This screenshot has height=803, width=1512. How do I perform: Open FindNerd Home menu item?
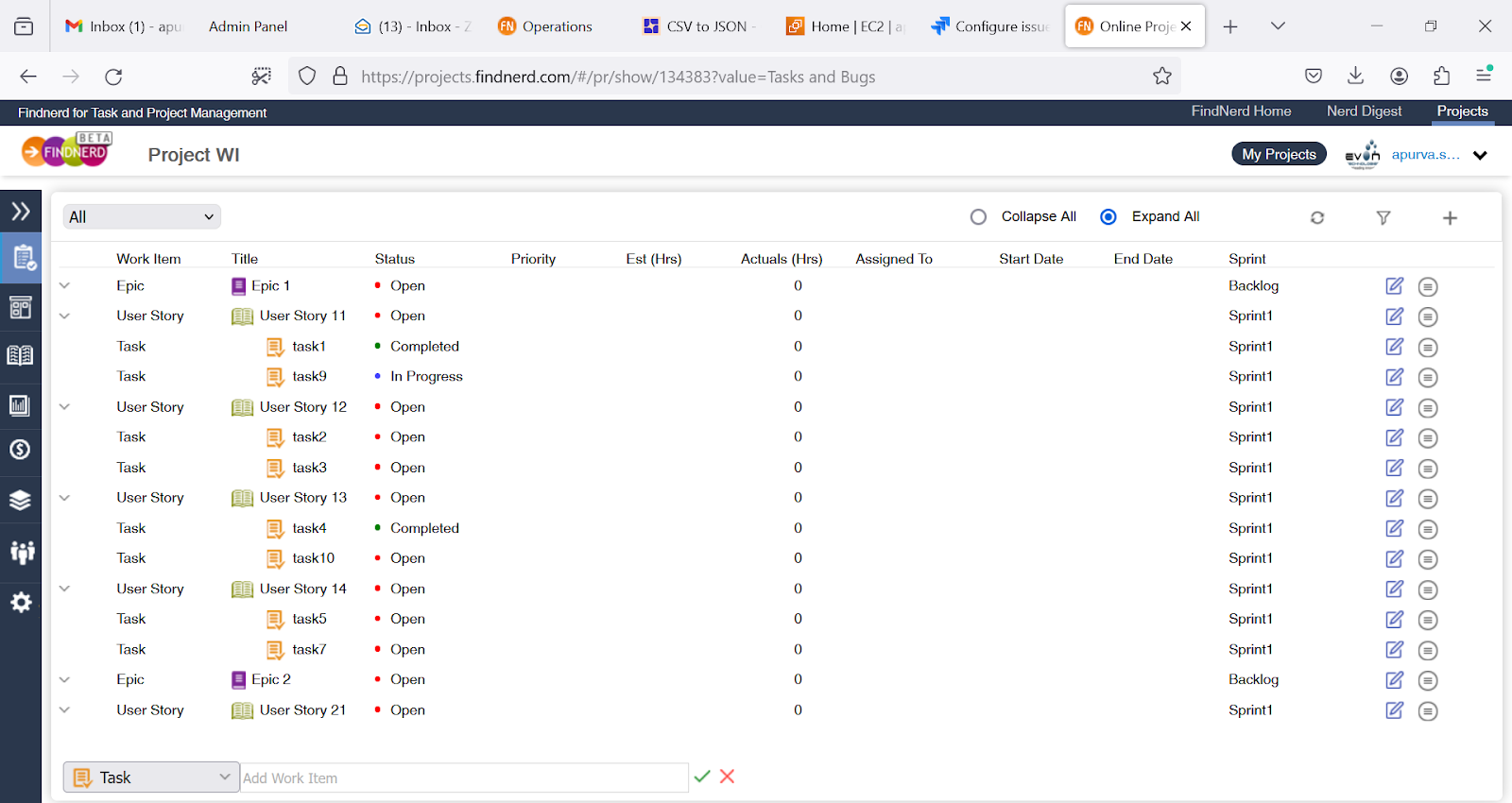[1241, 111]
